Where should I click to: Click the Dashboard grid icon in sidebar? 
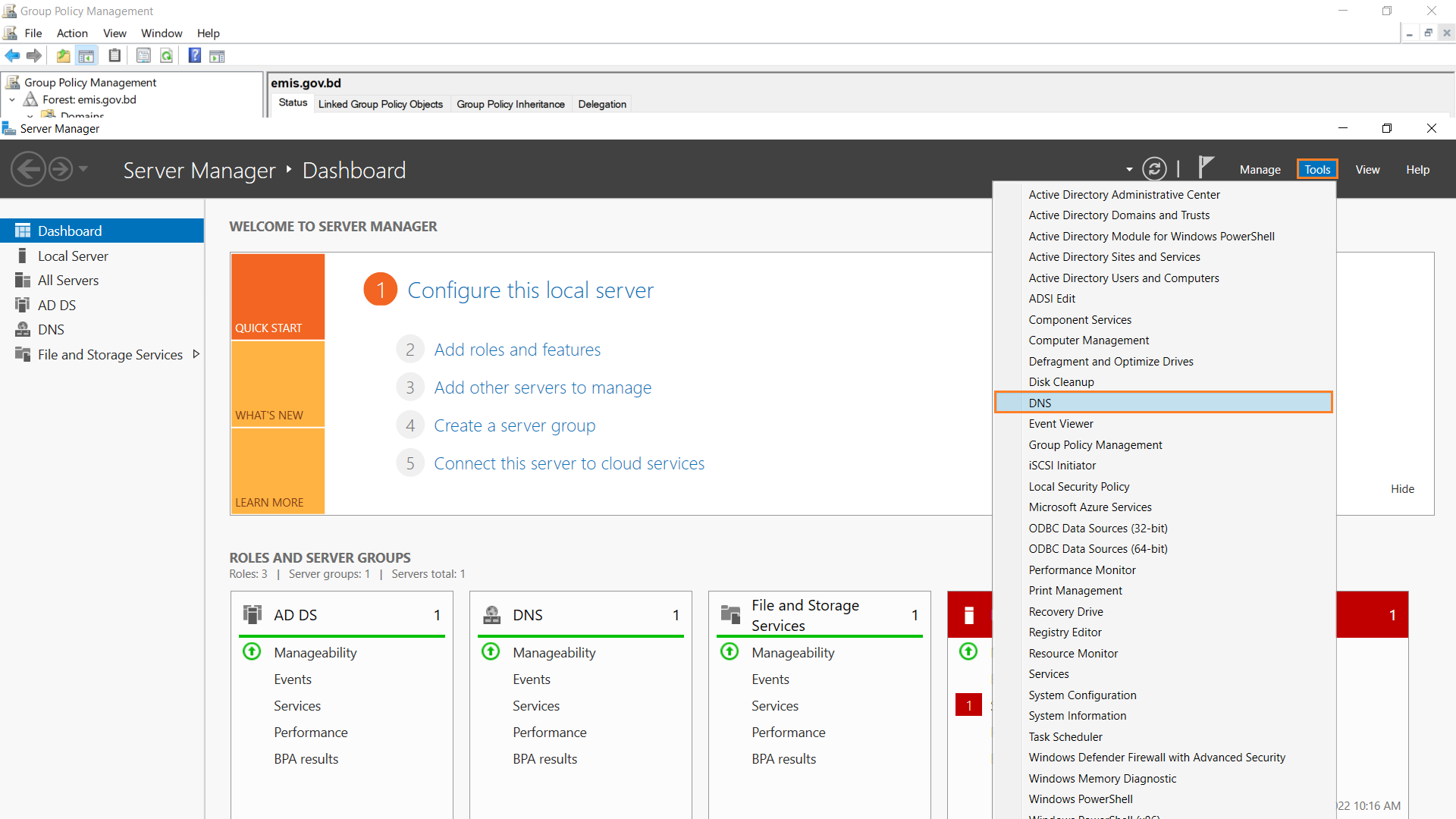pyautogui.click(x=23, y=231)
